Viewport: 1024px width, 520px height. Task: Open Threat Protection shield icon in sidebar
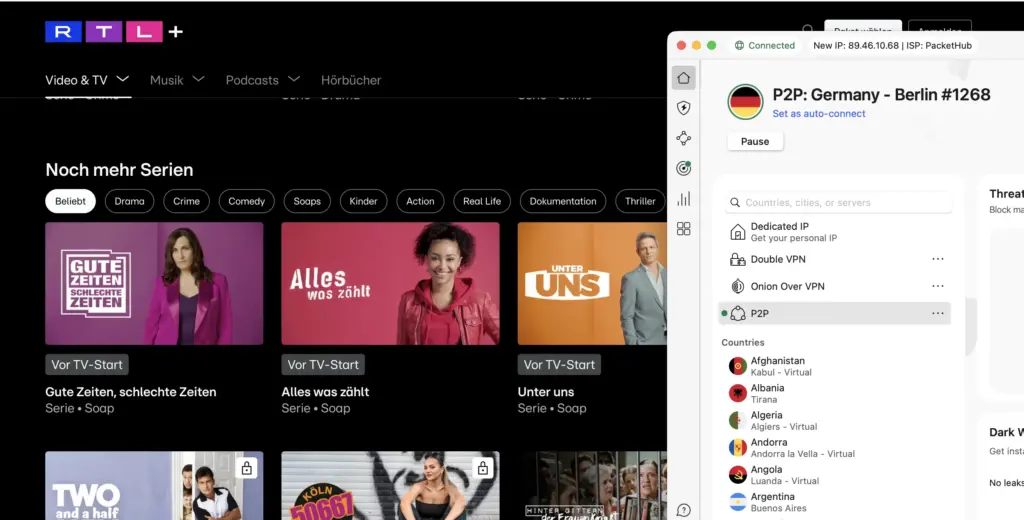[x=684, y=108]
